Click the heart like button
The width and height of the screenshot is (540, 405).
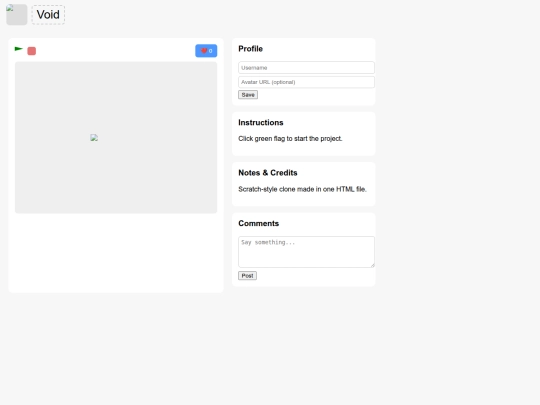point(206,51)
